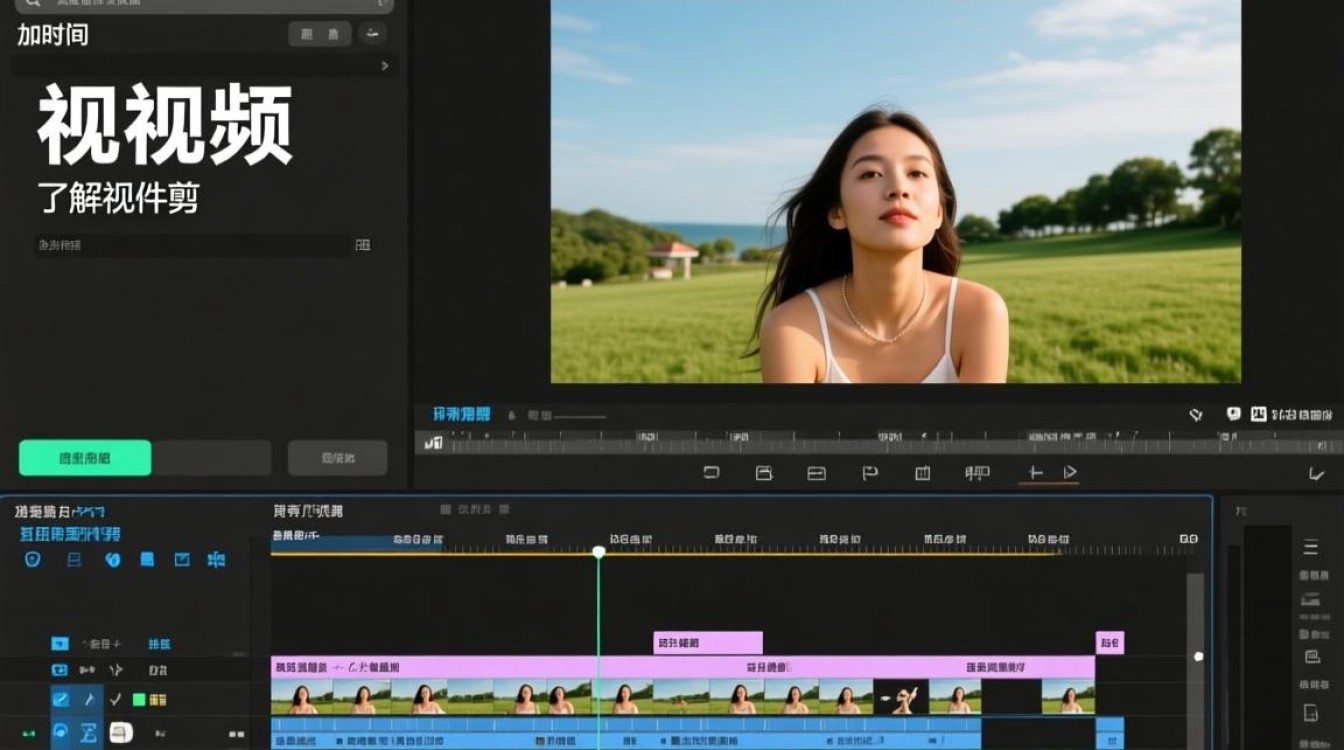The height and width of the screenshot is (750, 1344).
Task: Click the tag icon at preview bar's right
Action: click(1195, 414)
